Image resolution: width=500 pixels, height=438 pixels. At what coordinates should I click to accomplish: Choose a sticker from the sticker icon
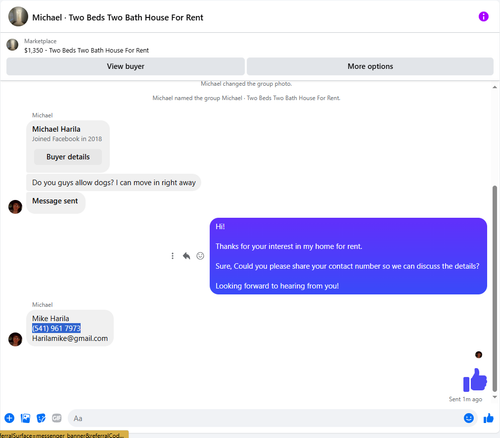41,418
